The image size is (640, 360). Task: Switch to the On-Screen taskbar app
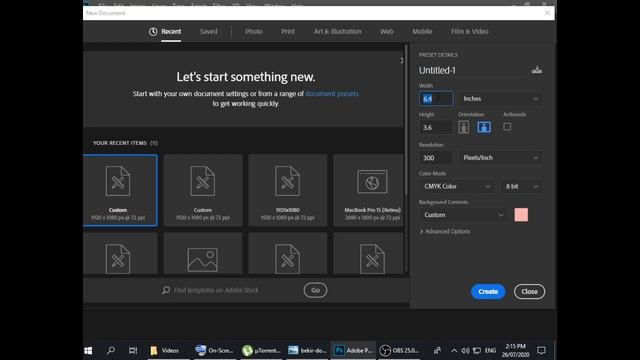[214, 350]
